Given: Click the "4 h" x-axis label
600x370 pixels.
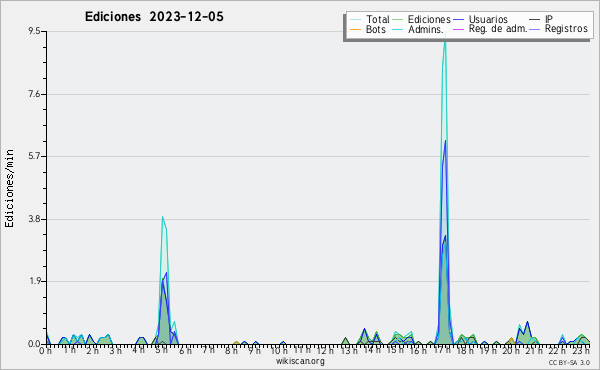Looking at the screenshot, I should point(139,350).
